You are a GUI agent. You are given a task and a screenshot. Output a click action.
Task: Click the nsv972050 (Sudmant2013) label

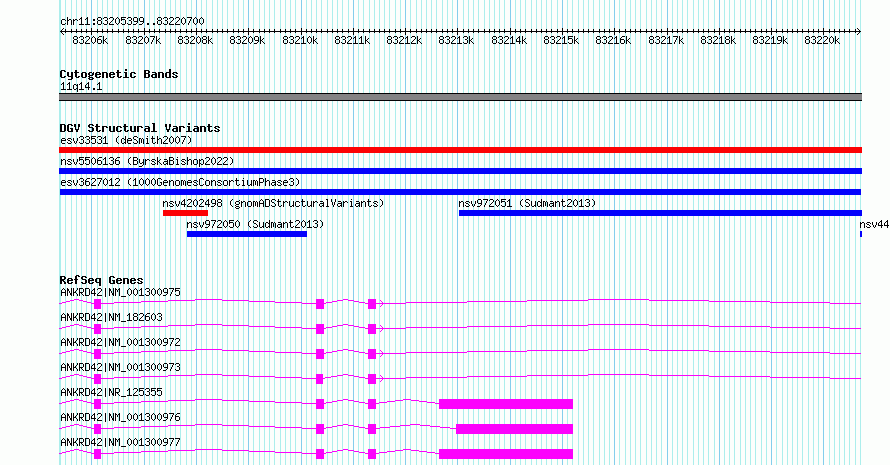tap(255, 224)
